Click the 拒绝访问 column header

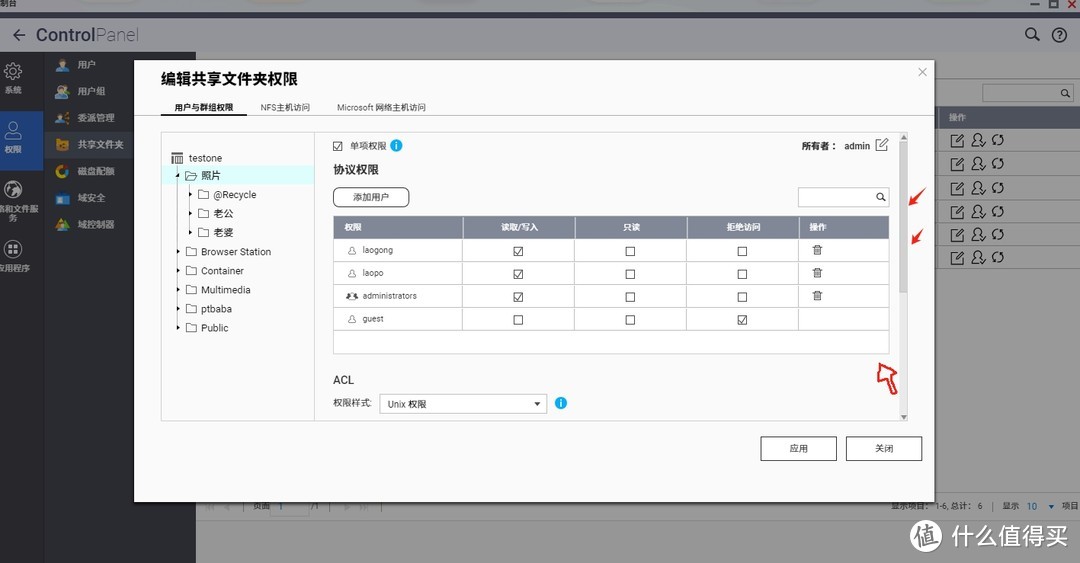(742, 227)
